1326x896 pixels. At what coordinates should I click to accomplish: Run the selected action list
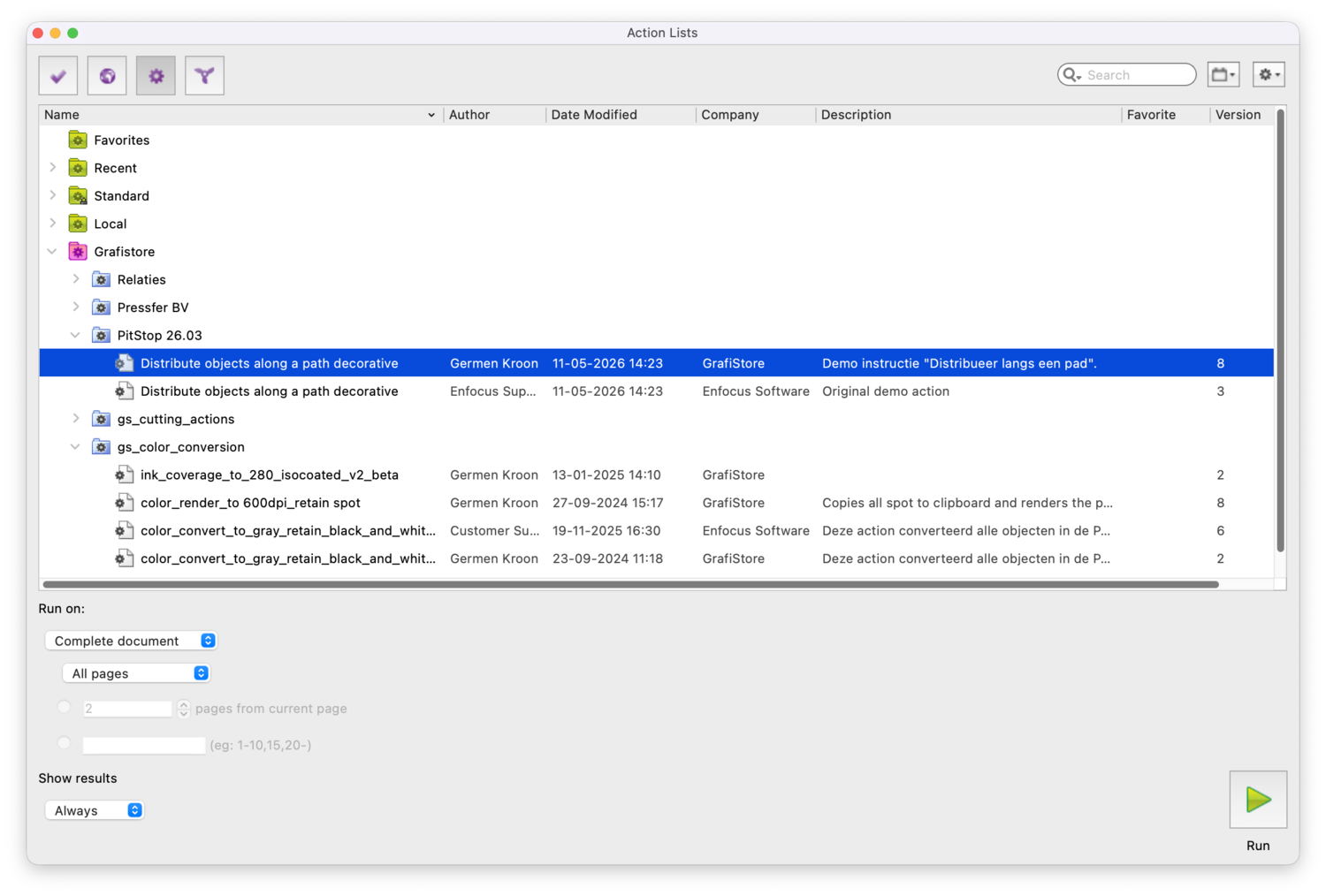(x=1258, y=800)
